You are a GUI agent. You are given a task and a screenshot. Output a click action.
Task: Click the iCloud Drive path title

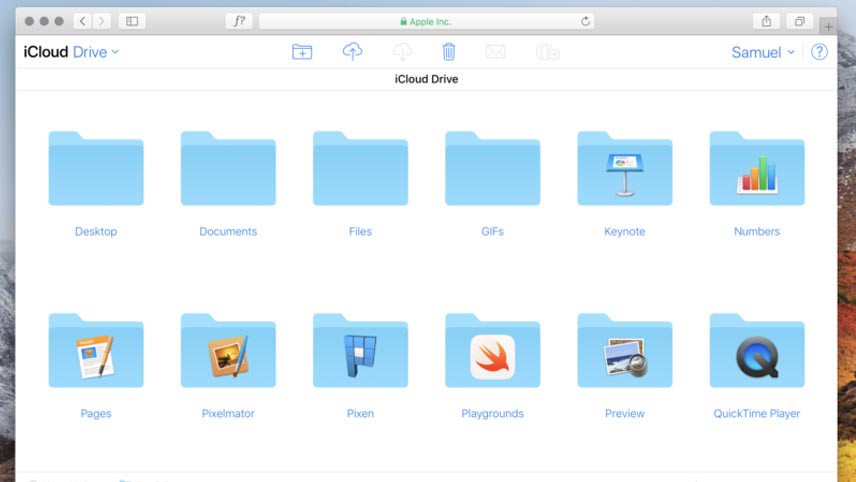[426, 79]
